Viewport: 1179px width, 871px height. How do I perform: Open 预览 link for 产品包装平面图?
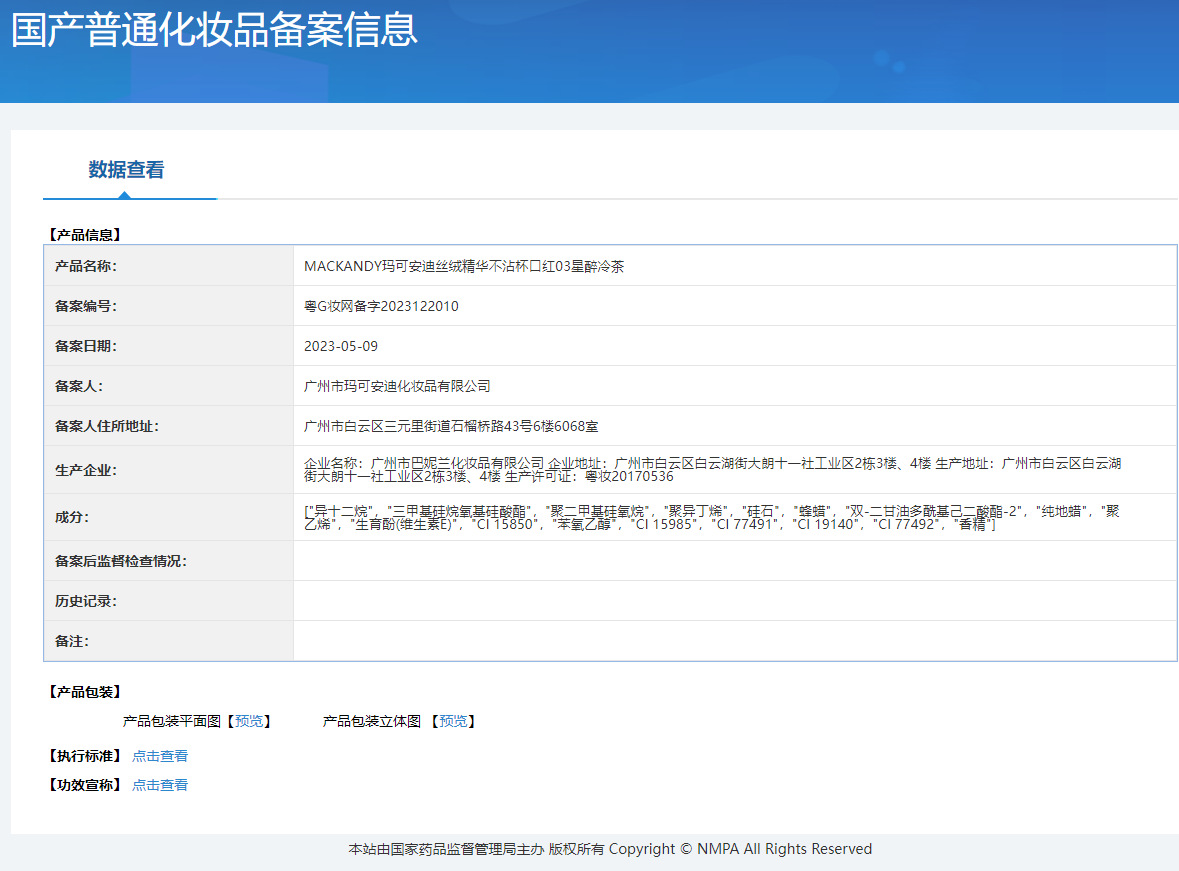(x=250, y=721)
